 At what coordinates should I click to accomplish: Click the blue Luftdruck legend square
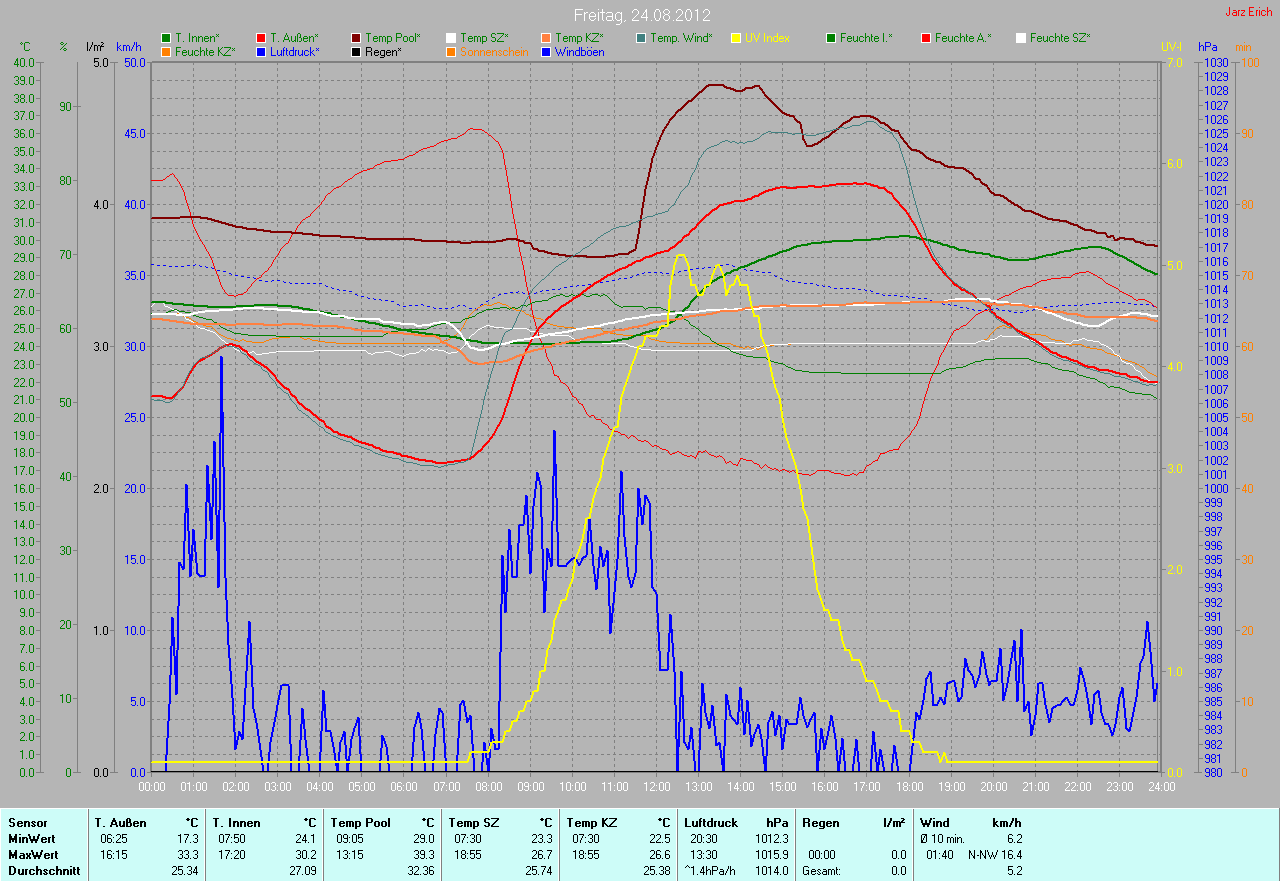click(x=261, y=51)
